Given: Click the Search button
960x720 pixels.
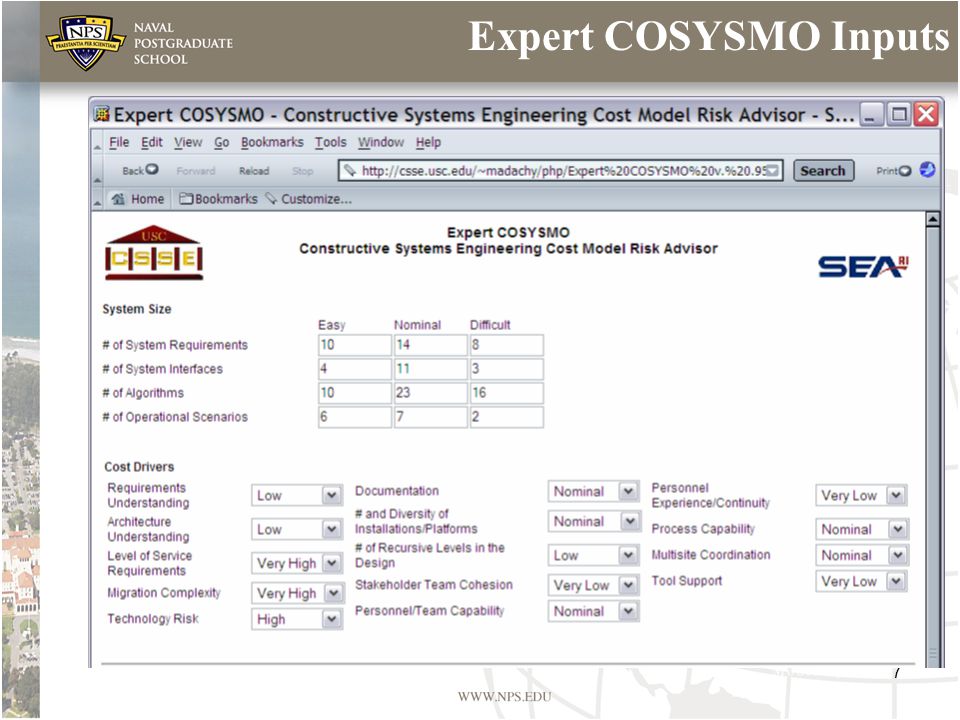Looking at the screenshot, I should click(823, 171).
